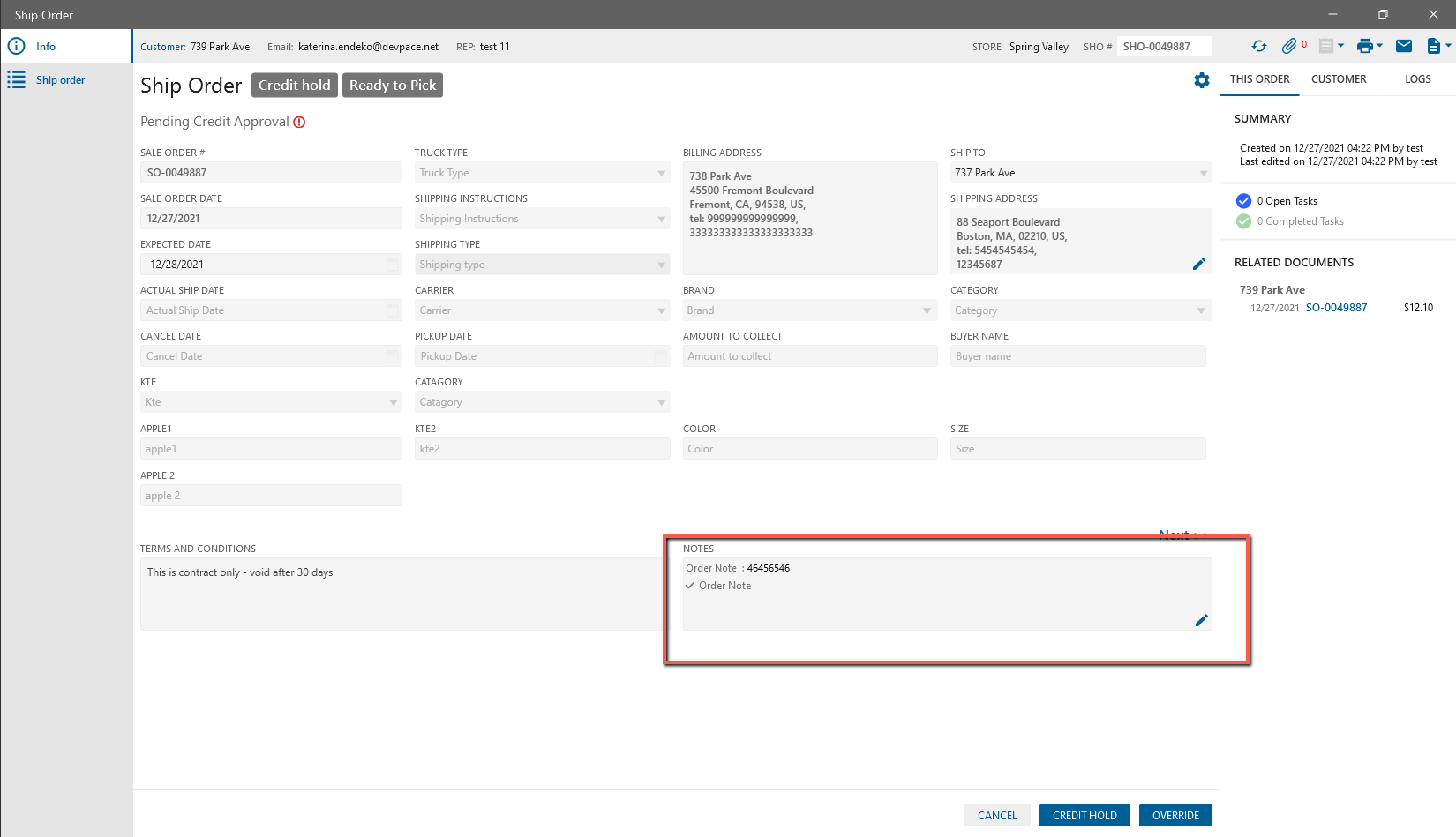Open the calendar picker for Actual Ship Date

[x=392, y=310]
